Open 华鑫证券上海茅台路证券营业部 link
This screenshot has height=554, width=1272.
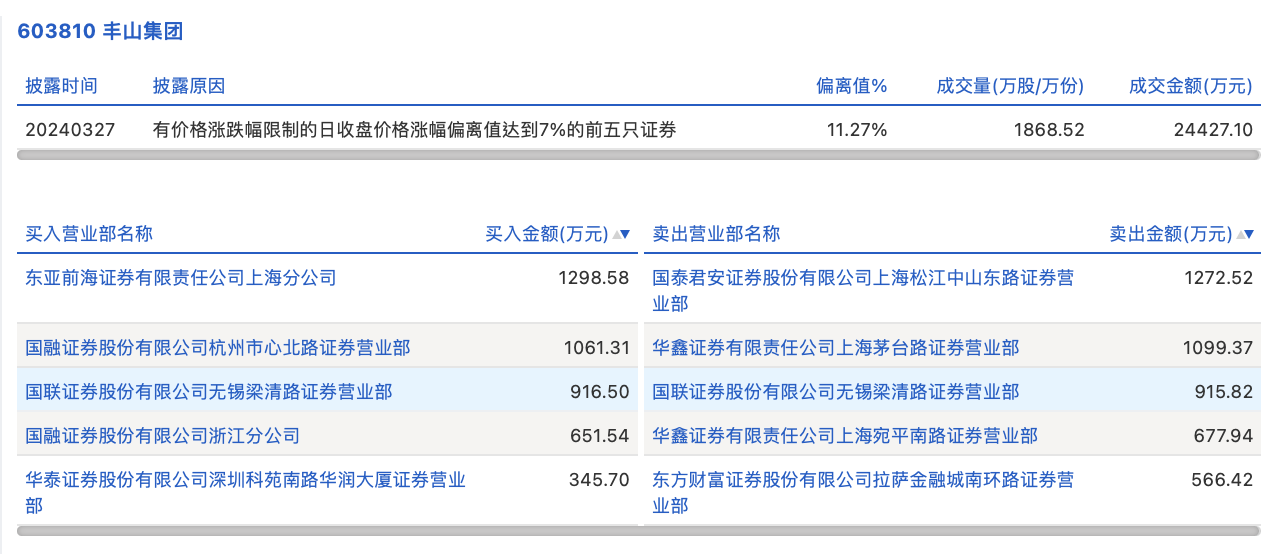click(836, 348)
